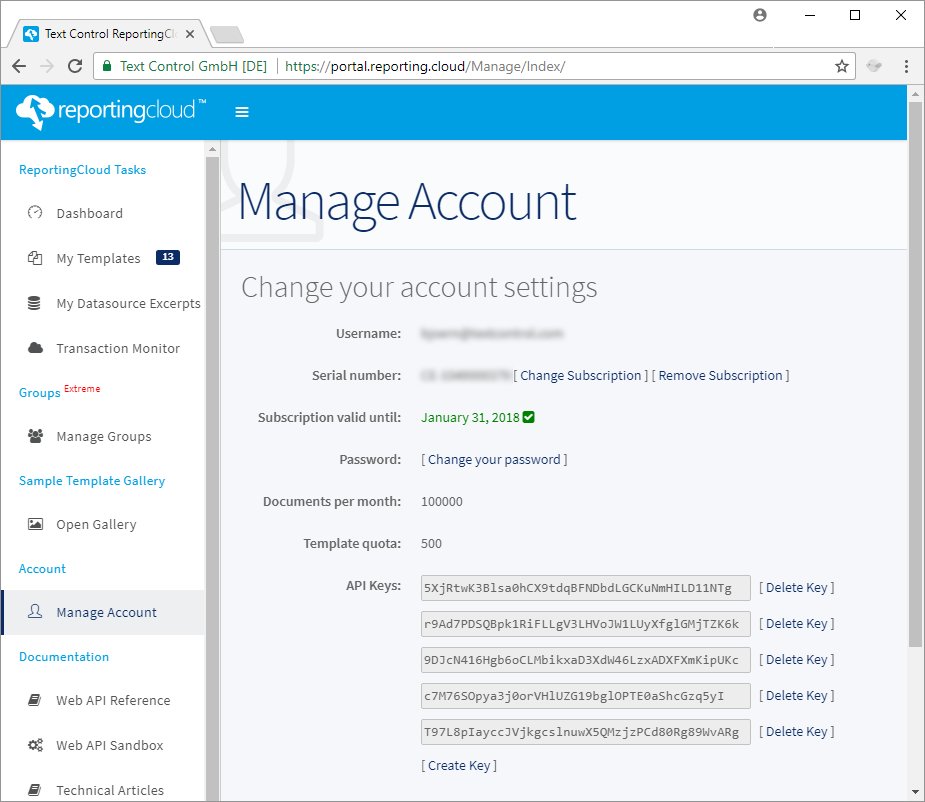
Task: Click the Manage Groups people icon
Action: tap(35, 436)
